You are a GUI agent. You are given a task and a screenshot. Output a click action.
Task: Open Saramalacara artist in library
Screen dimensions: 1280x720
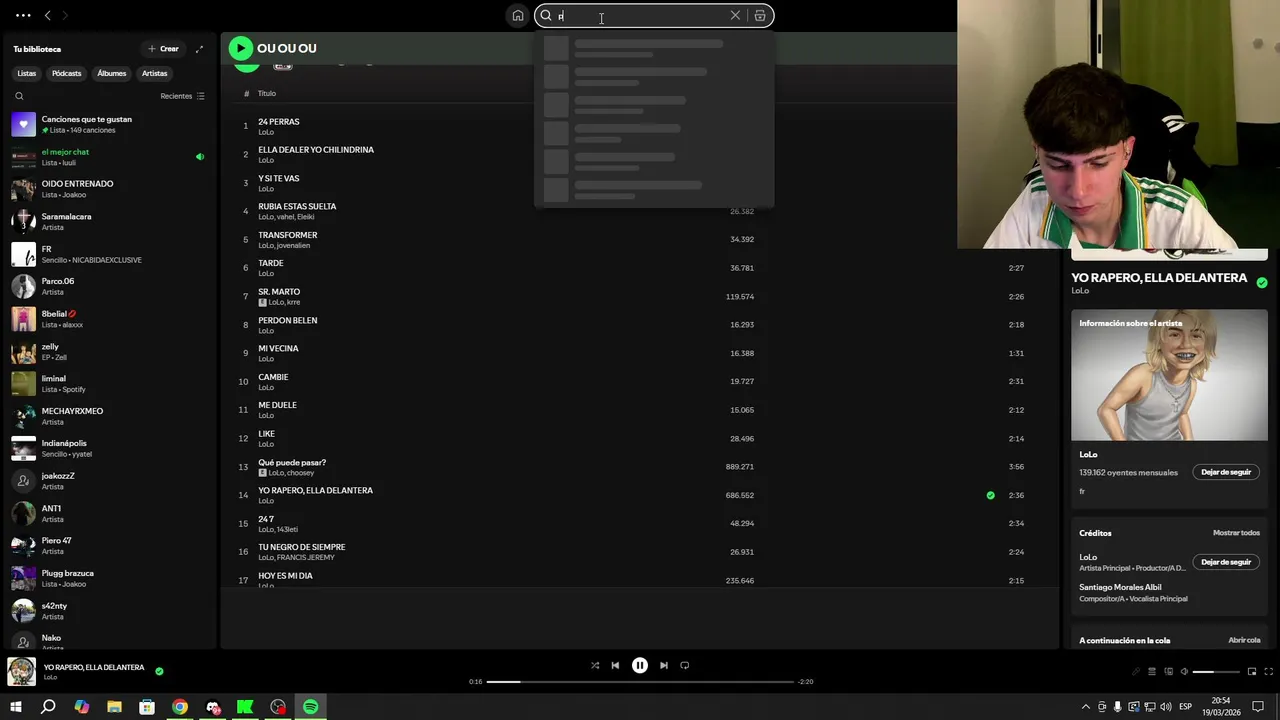tap(108, 221)
